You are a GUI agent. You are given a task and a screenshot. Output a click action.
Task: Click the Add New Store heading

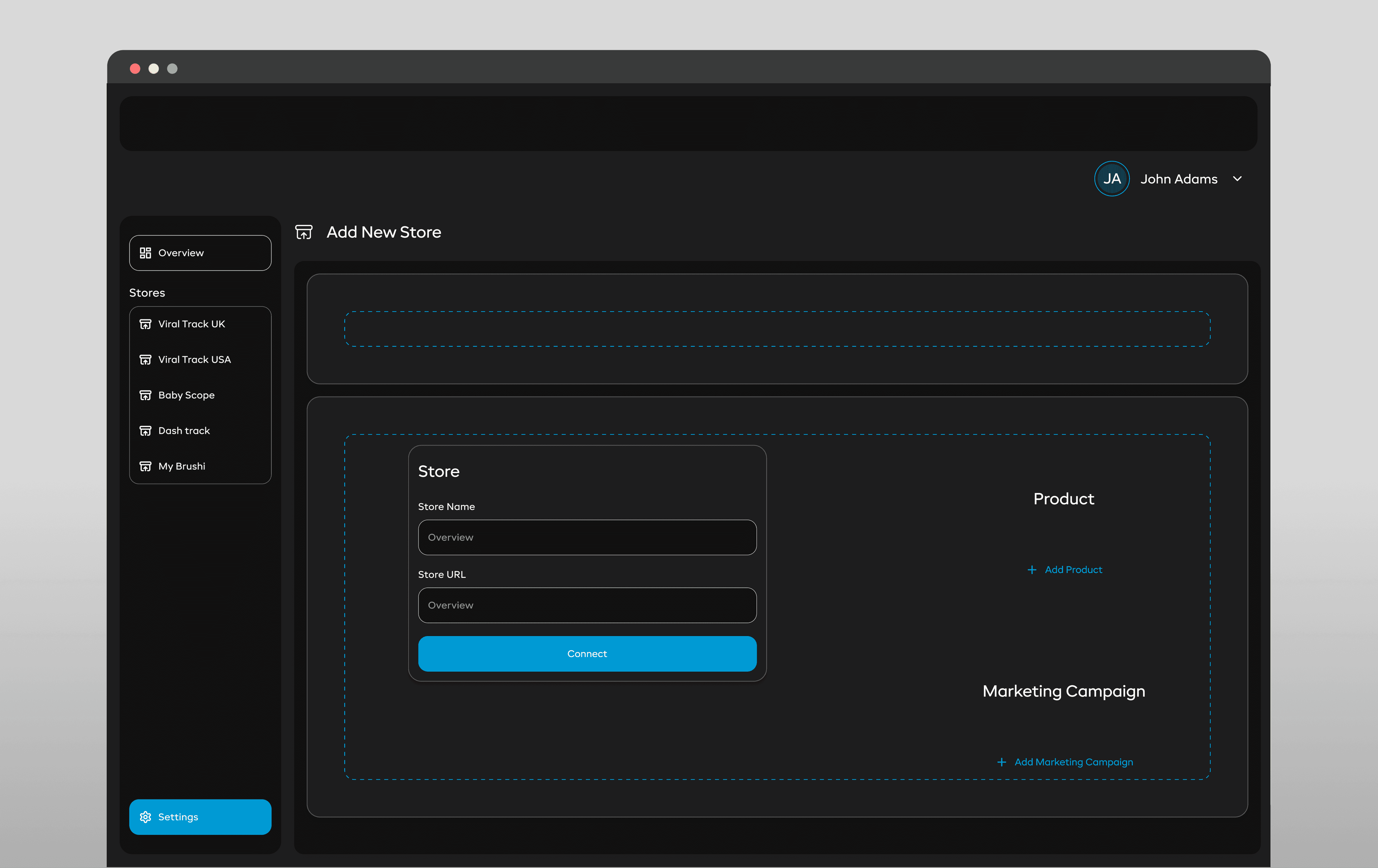coord(384,232)
